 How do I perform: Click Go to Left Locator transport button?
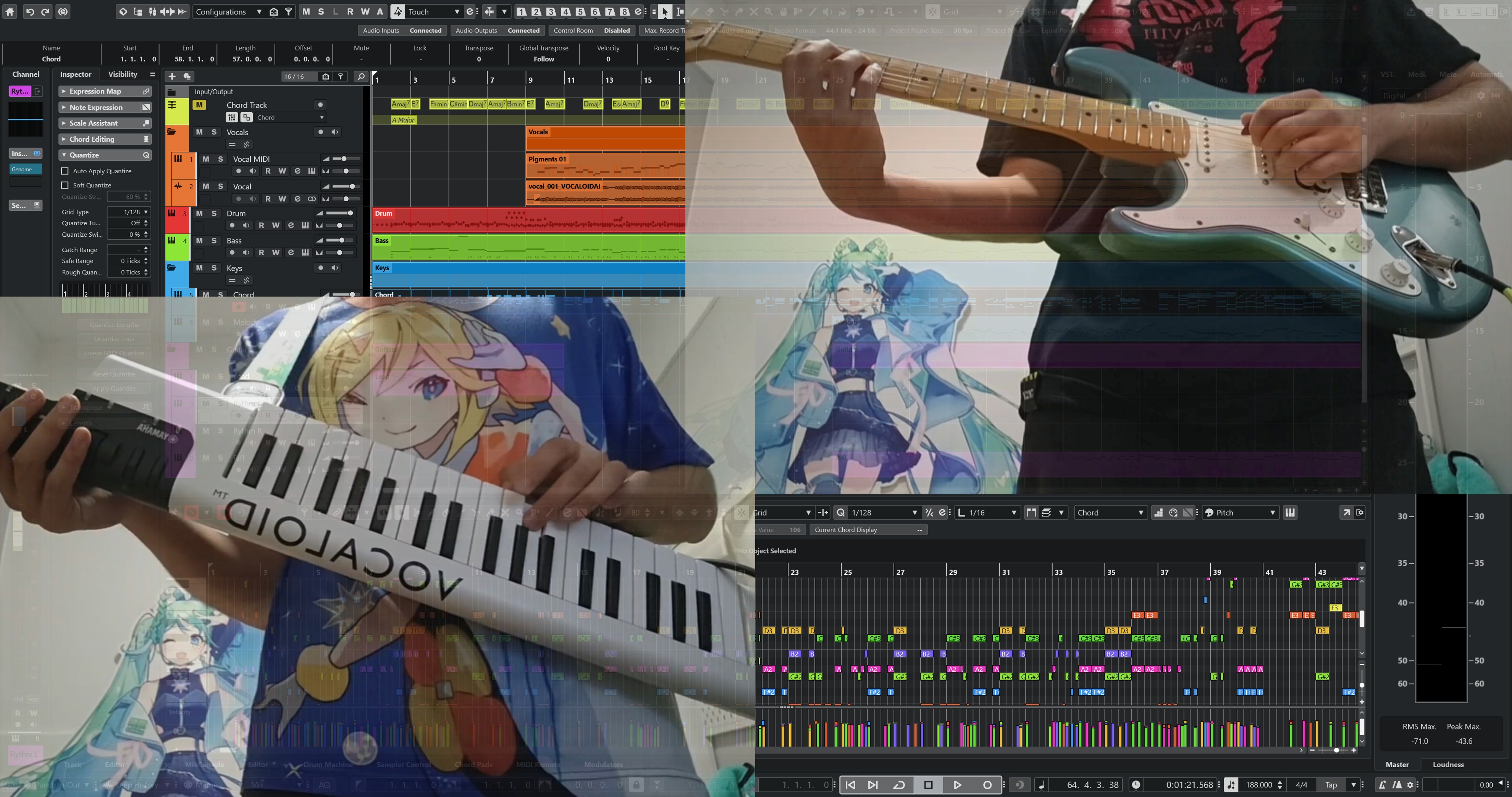[851, 785]
